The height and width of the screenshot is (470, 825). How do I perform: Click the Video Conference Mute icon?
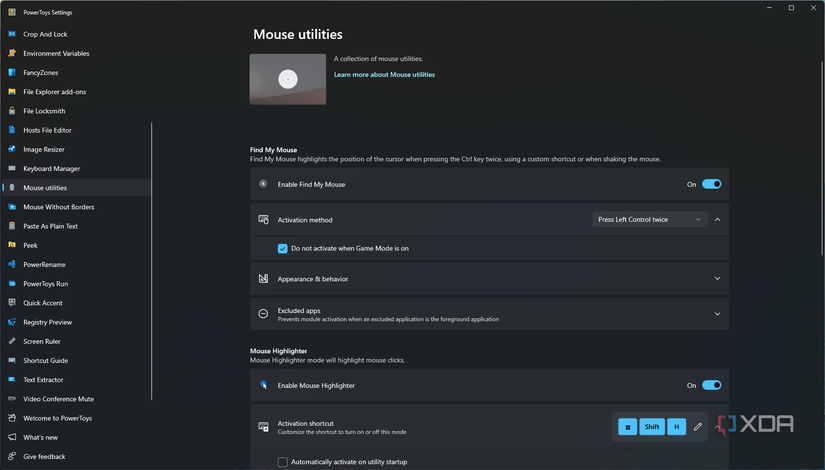[12, 399]
